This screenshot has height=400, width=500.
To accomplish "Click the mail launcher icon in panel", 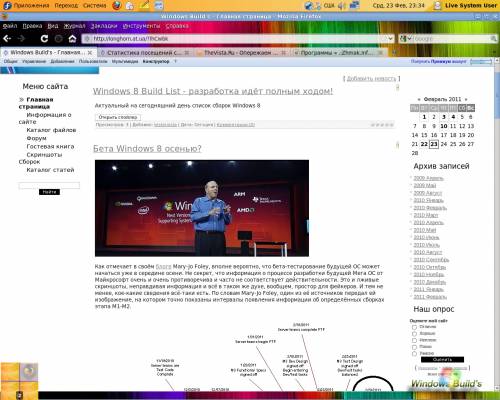I will [130, 5].
